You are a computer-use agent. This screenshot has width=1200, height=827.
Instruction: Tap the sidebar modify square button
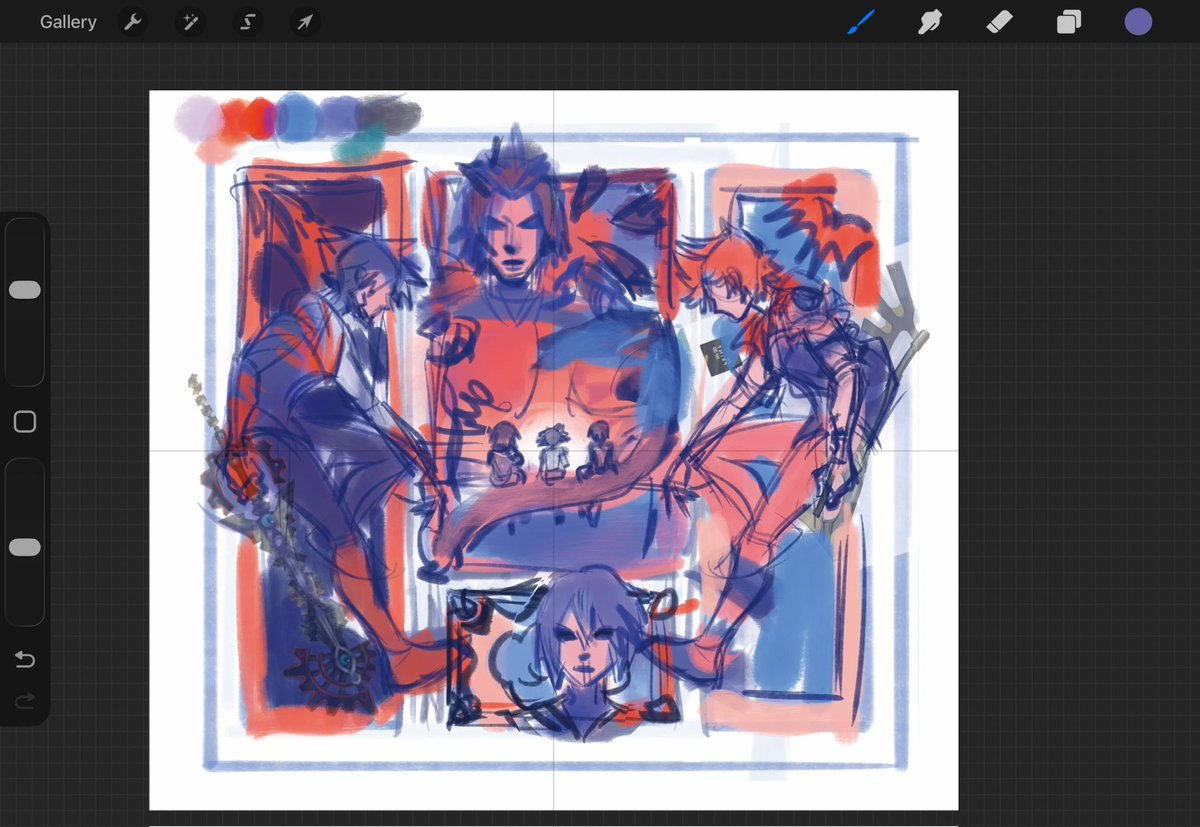25,422
